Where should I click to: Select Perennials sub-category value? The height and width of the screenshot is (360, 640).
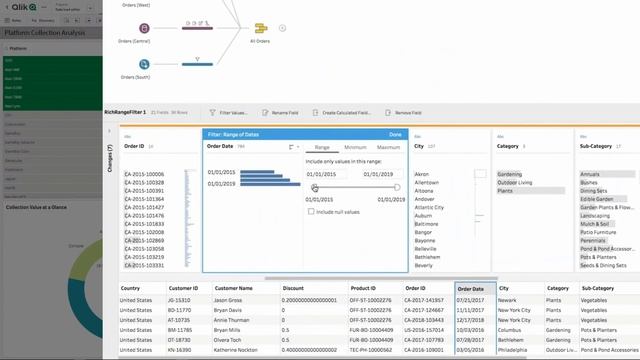[593, 240]
